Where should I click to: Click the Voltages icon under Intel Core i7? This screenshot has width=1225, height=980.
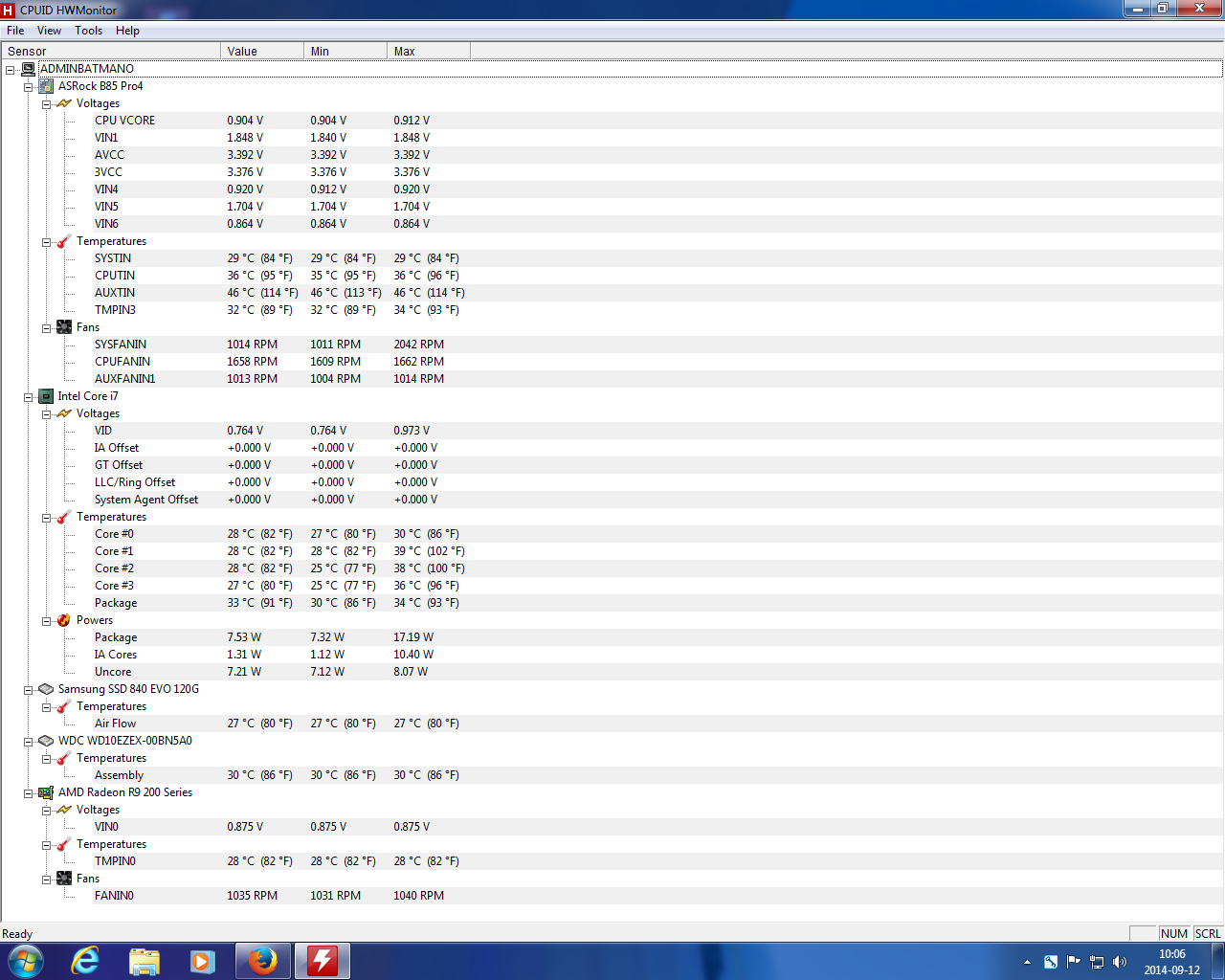(64, 413)
